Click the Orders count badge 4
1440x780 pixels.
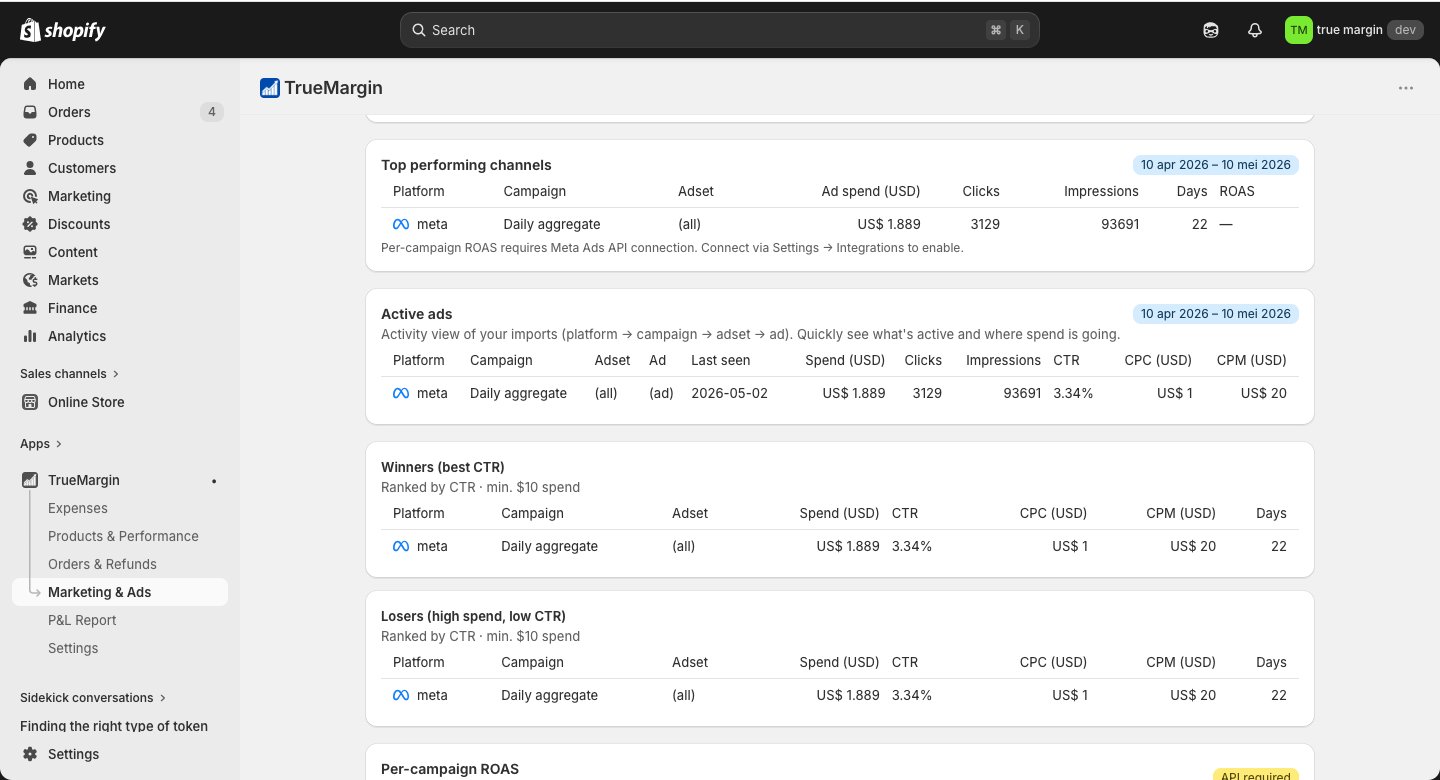(211, 112)
